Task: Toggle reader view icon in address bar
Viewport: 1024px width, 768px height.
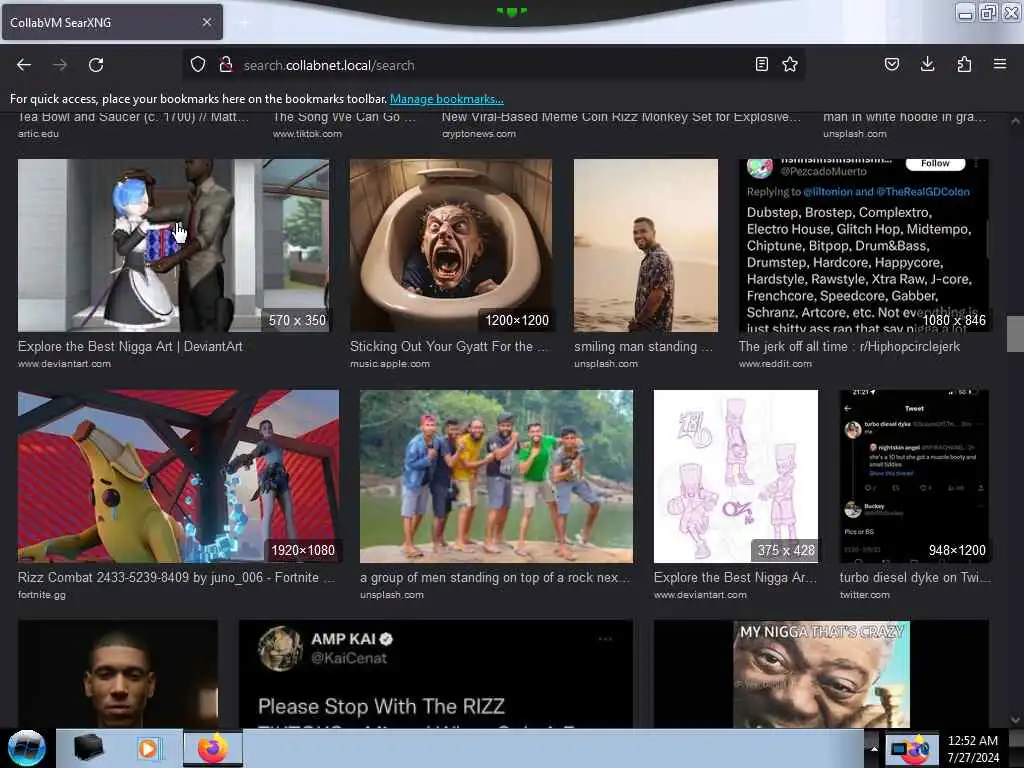Action: (761, 64)
